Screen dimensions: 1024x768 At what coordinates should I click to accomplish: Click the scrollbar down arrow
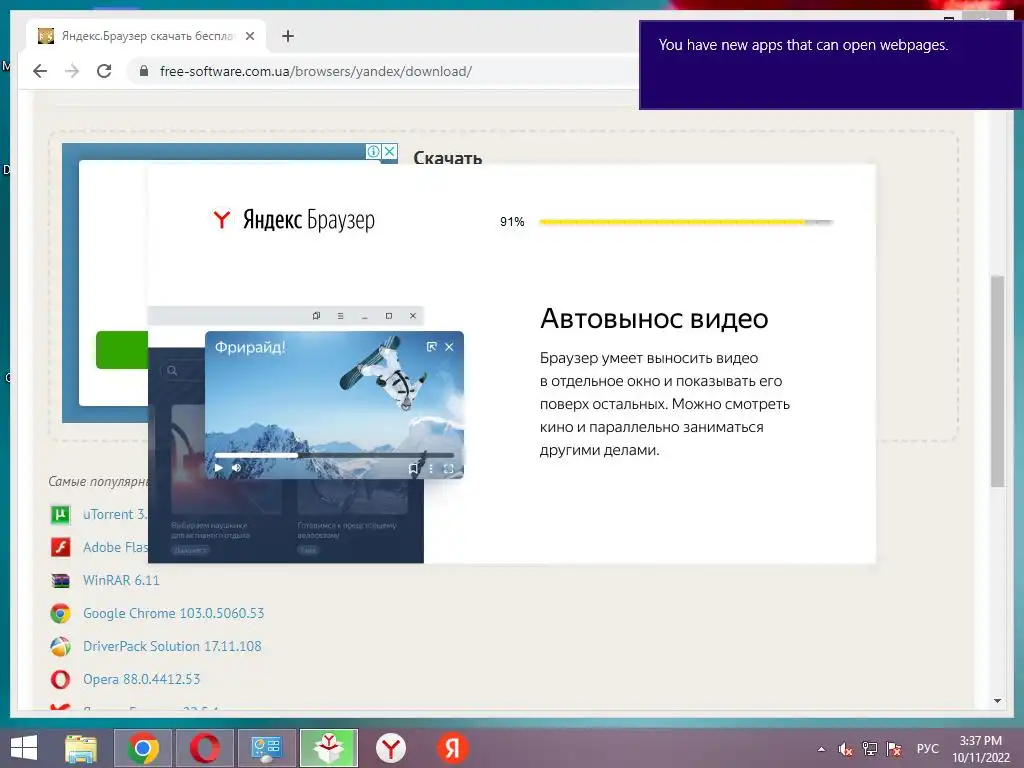point(997,701)
